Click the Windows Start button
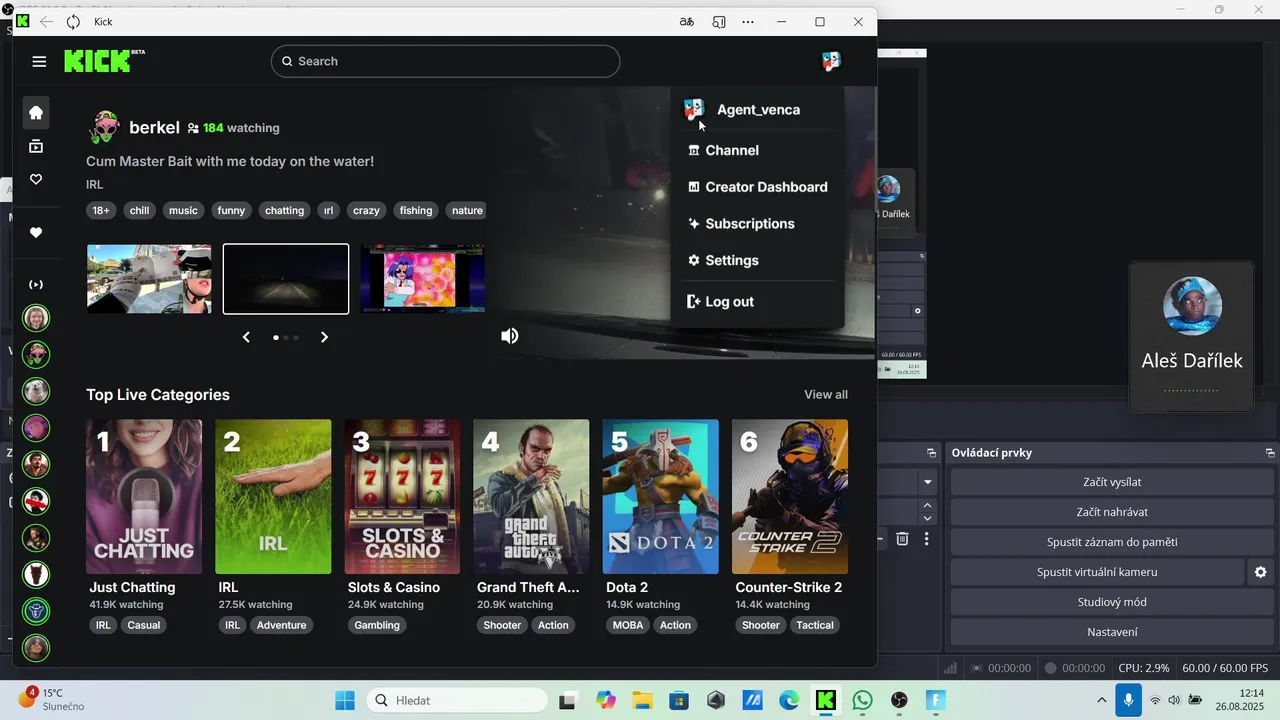This screenshot has height=720, width=1280. click(345, 700)
